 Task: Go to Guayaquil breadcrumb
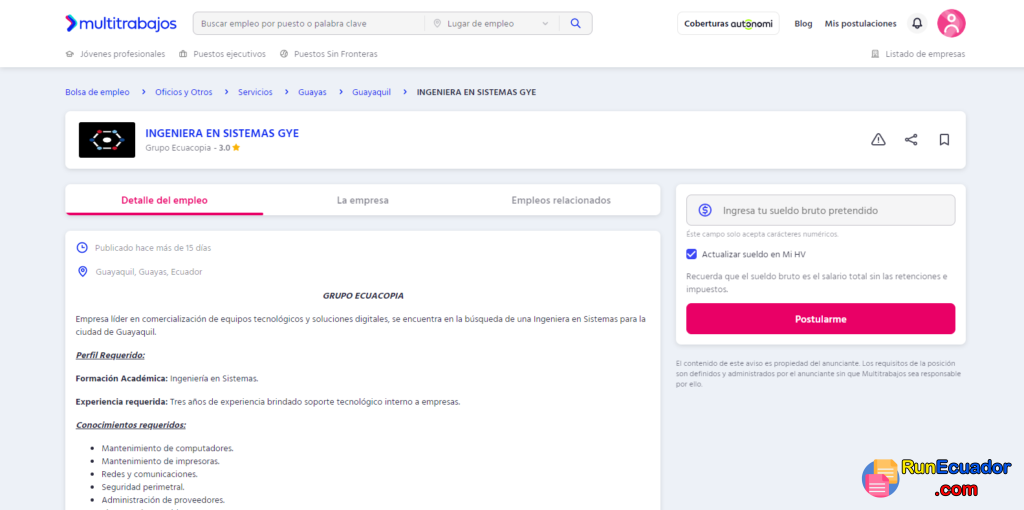[372, 92]
